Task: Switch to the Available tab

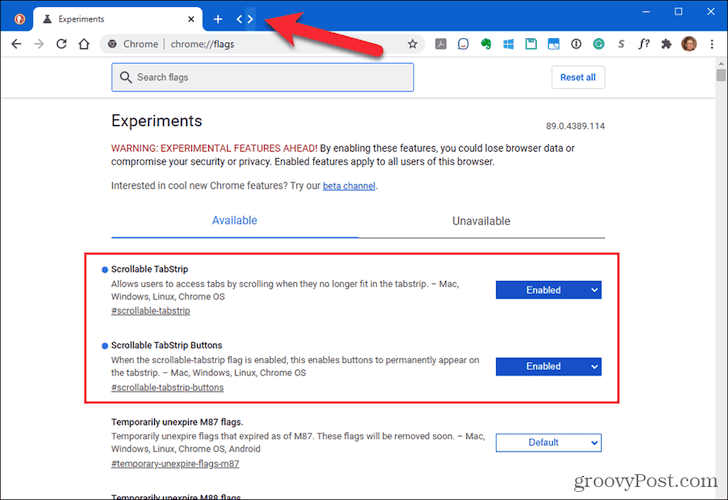Action: click(234, 221)
